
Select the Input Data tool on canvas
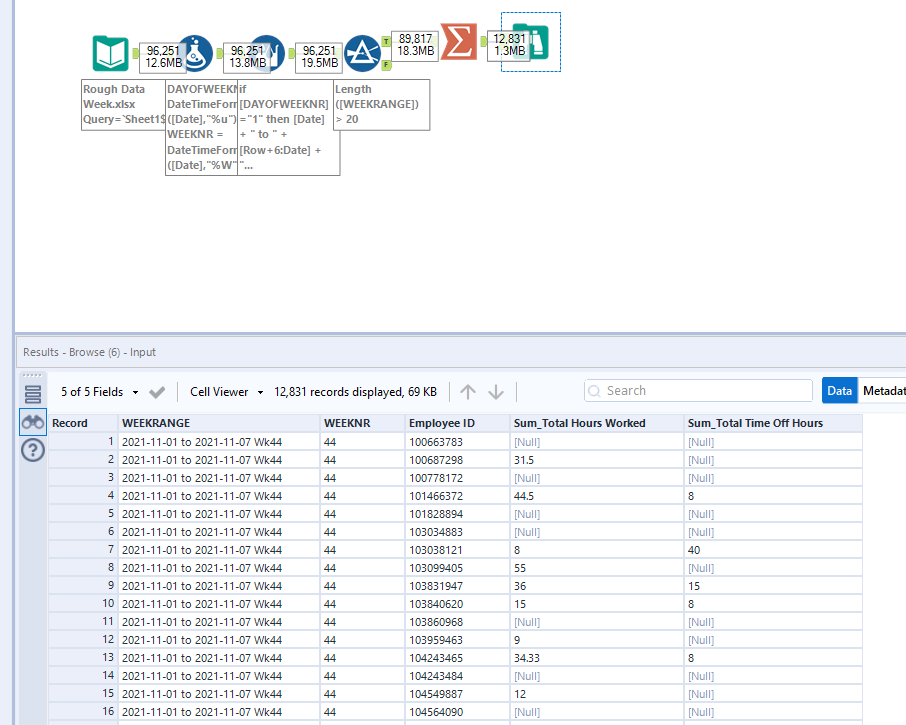(110, 53)
